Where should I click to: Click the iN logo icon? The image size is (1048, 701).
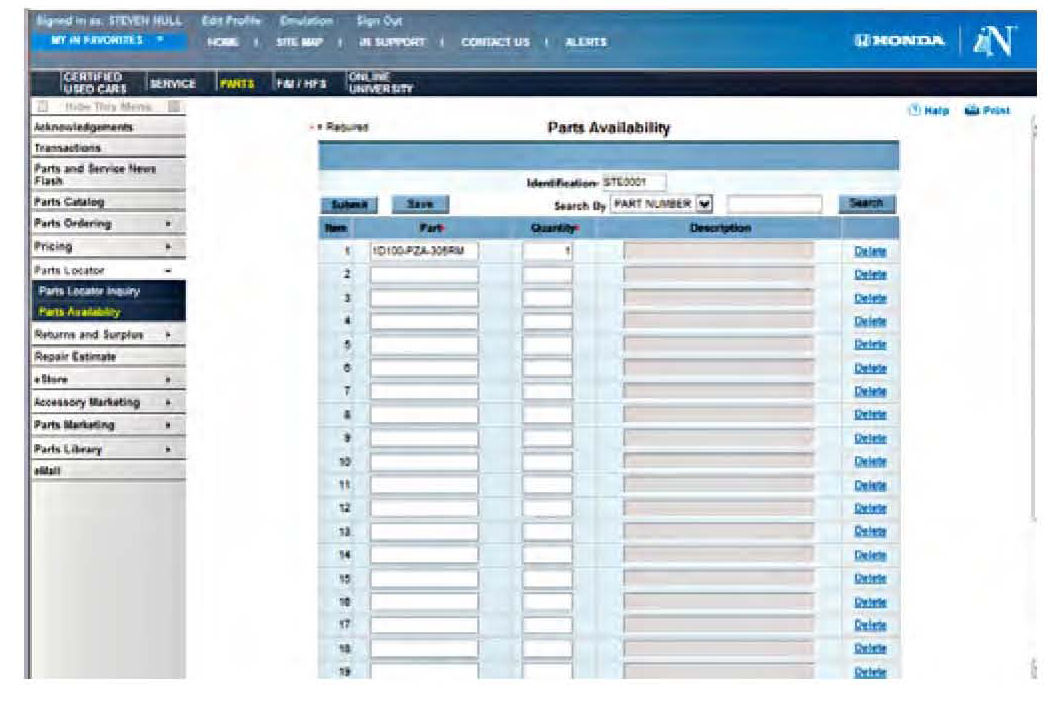tap(994, 41)
